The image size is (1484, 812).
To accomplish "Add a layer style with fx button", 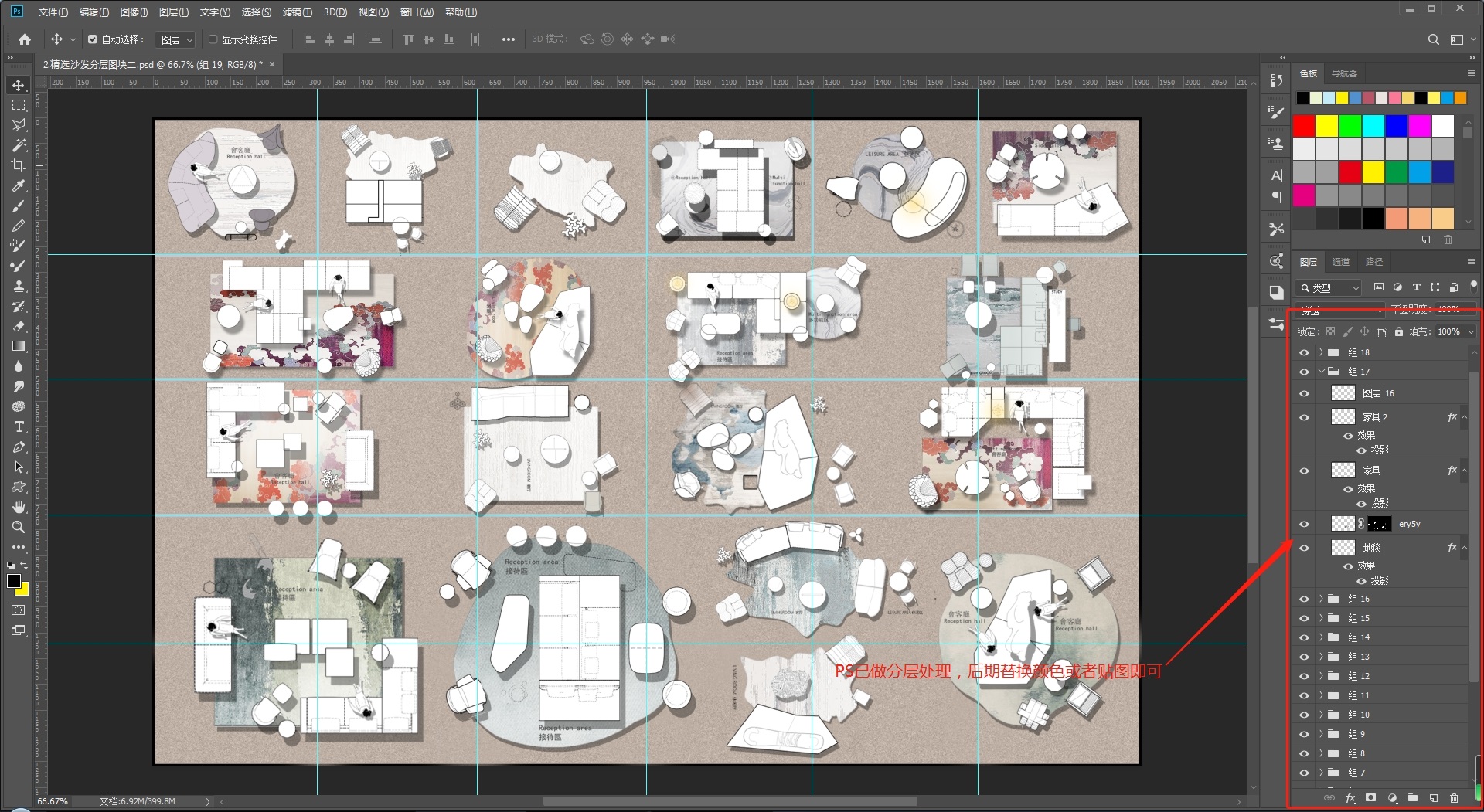I will click(1350, 798).
